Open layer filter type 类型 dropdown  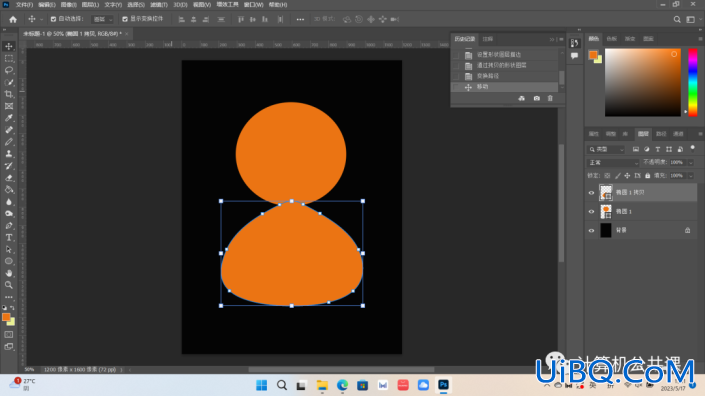coord(607,149)
